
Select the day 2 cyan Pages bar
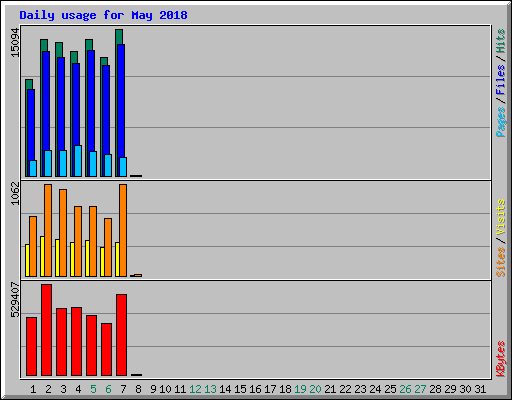(48, 163)
